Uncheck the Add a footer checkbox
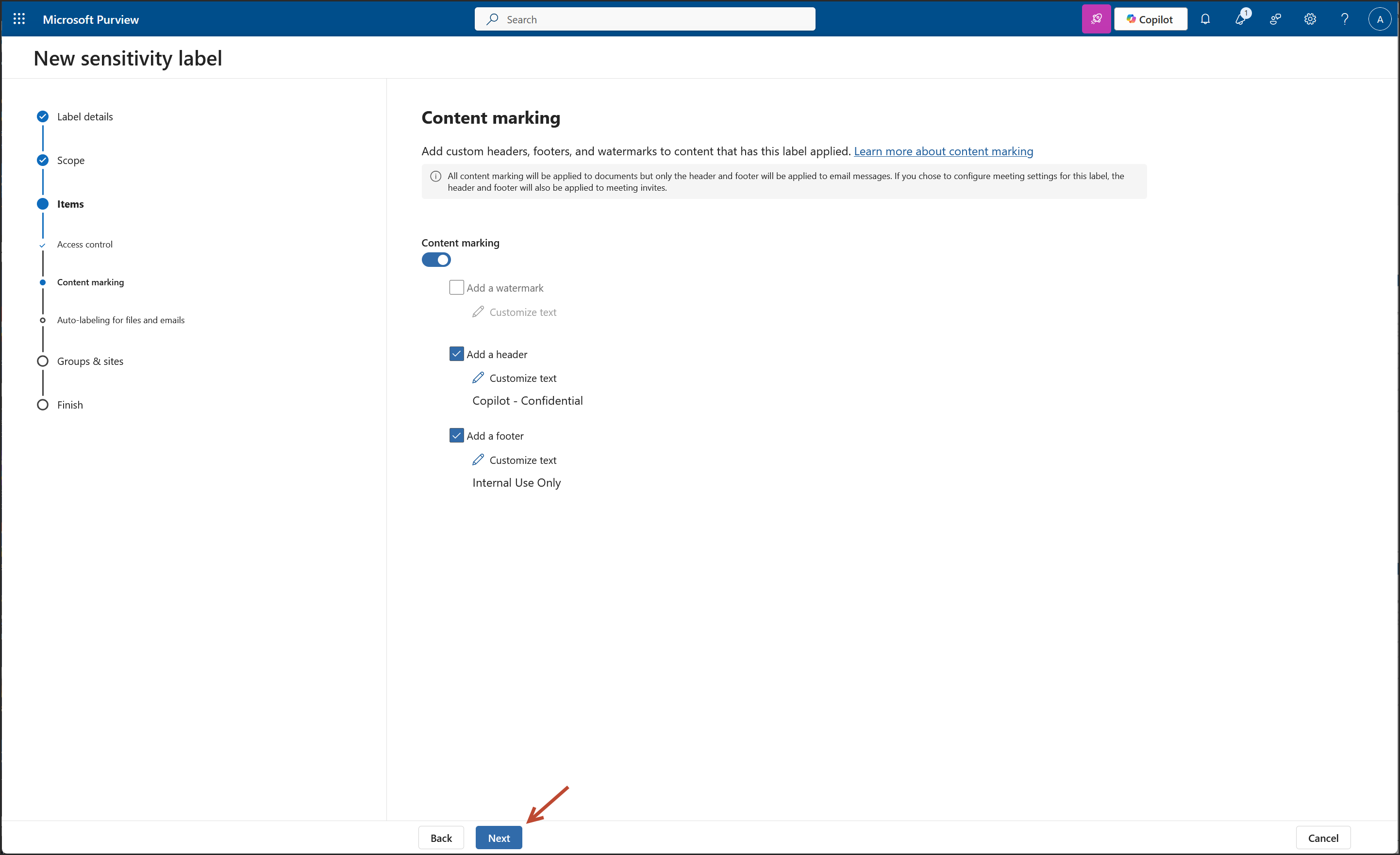Viewport: 1400px width, 855px height. [x=456, y=435]
